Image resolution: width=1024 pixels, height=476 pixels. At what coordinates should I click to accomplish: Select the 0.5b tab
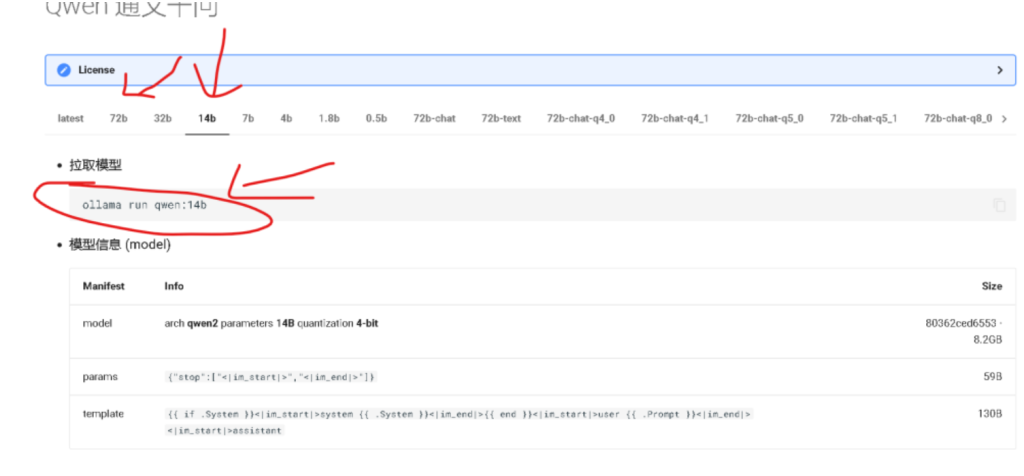pos(376,118)
